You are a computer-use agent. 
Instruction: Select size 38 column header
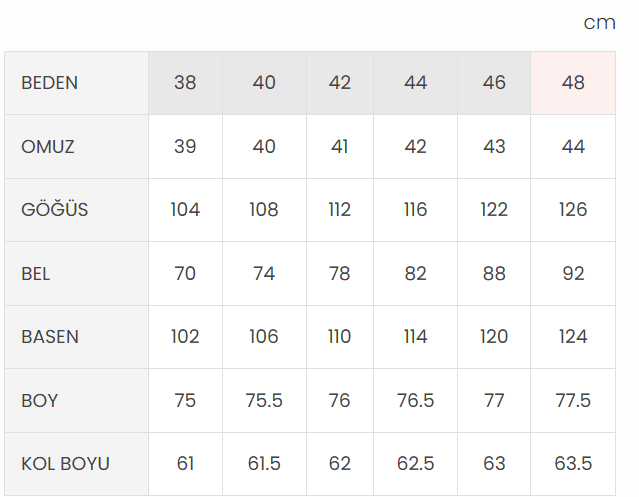pyautogui.click(x=185, y=83)
